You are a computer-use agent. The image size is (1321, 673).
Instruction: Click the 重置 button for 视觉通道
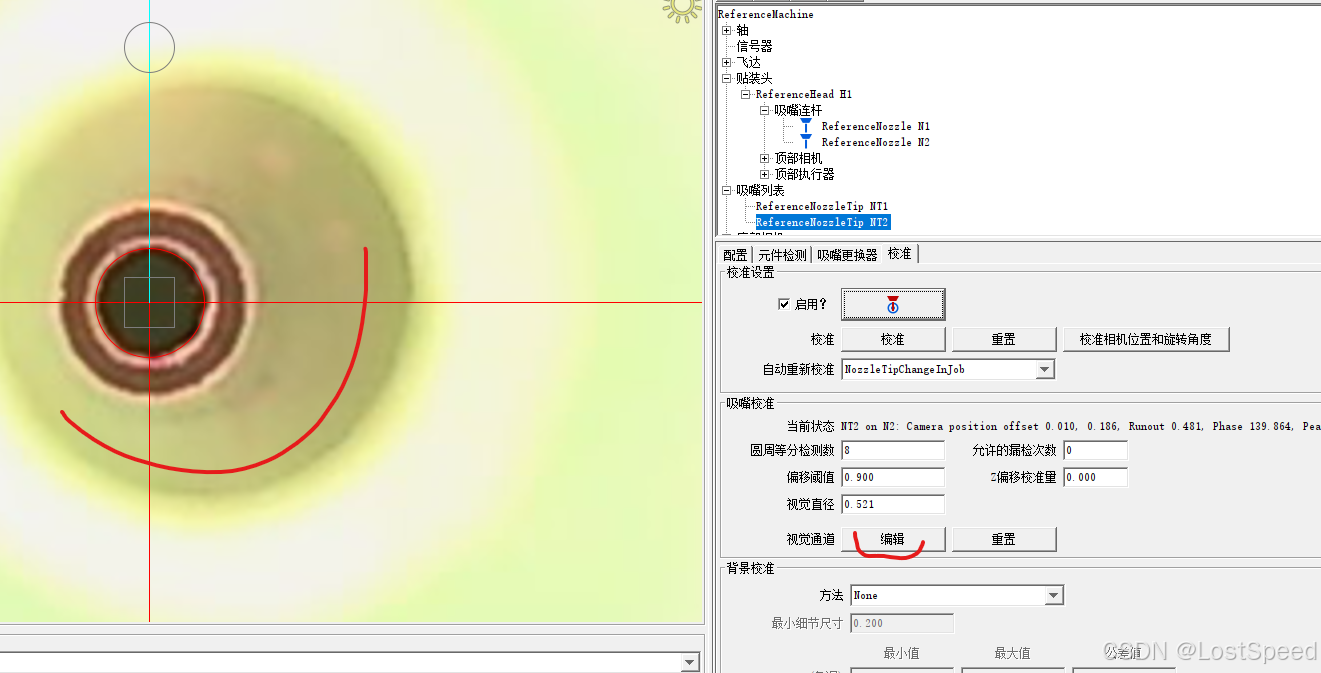(x=1004, y=539)
